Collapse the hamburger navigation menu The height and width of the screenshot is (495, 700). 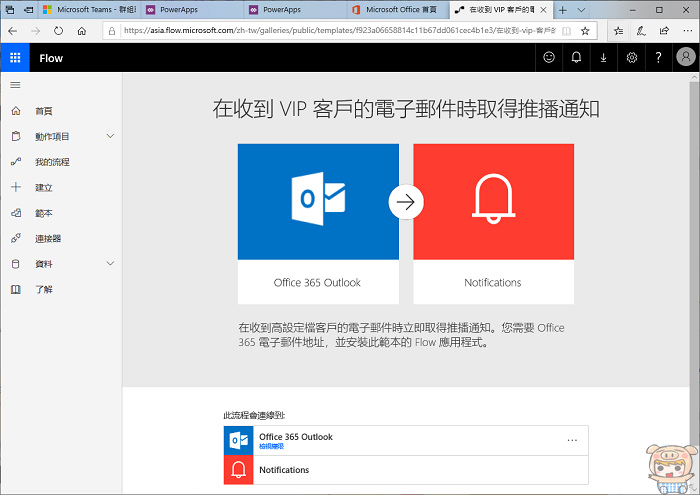pyautogui.click(x=15, y=85)
